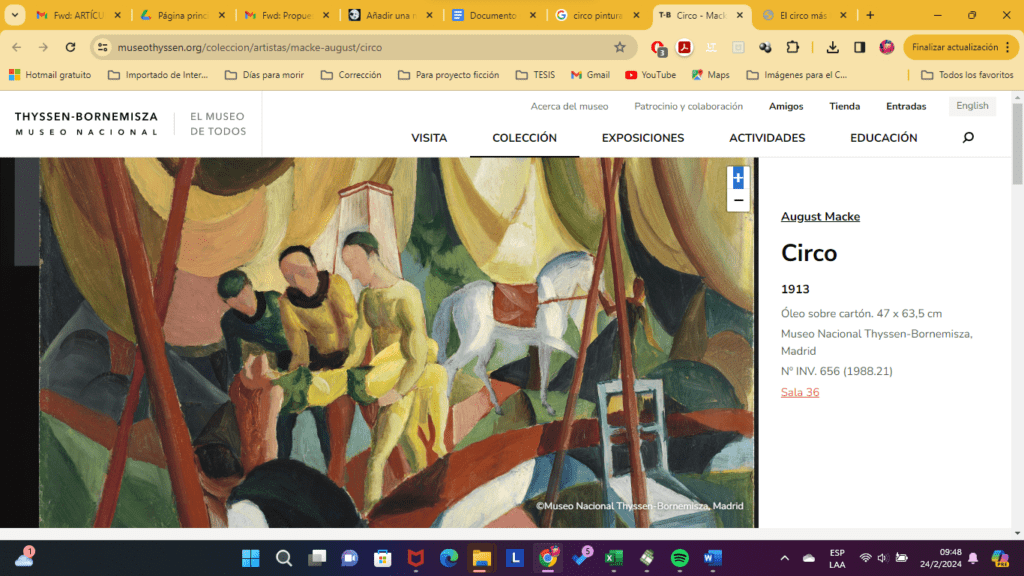Open the TESIS bookmarks folder
The height and width of the screenshot is (576, 1024).
535,75
